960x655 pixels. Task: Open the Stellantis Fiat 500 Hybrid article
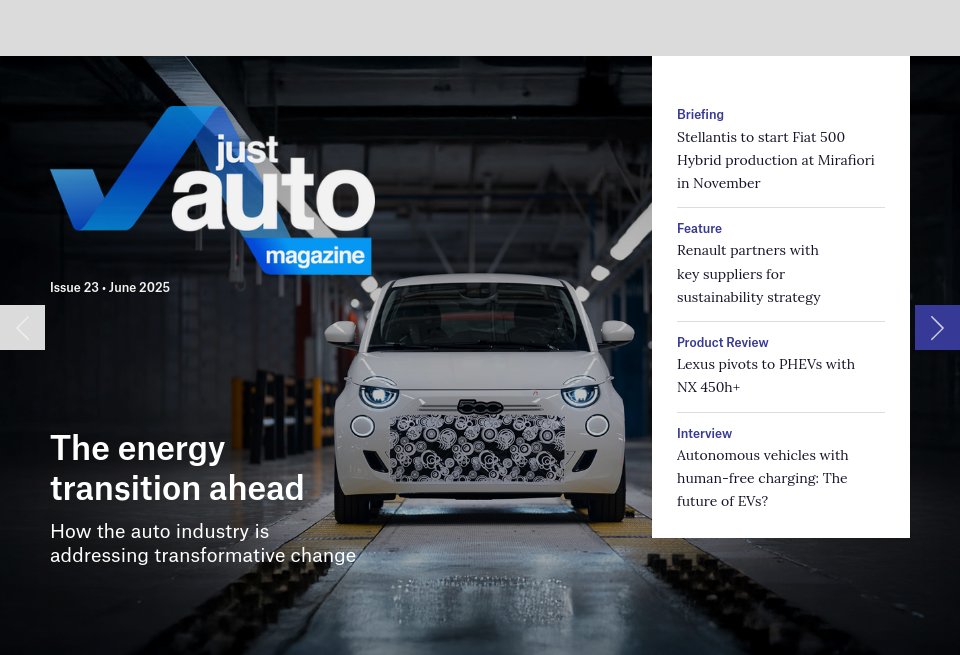[x=775, y=160]
